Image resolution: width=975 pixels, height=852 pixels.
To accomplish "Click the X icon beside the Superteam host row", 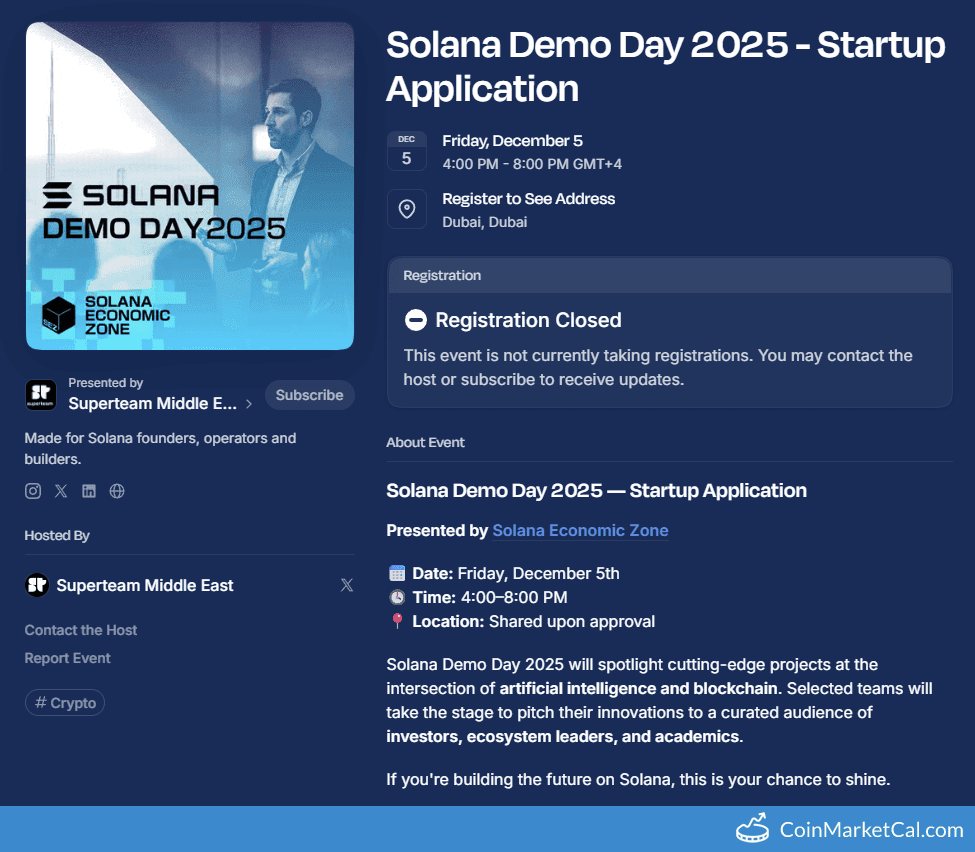I will tap(347, 585).
